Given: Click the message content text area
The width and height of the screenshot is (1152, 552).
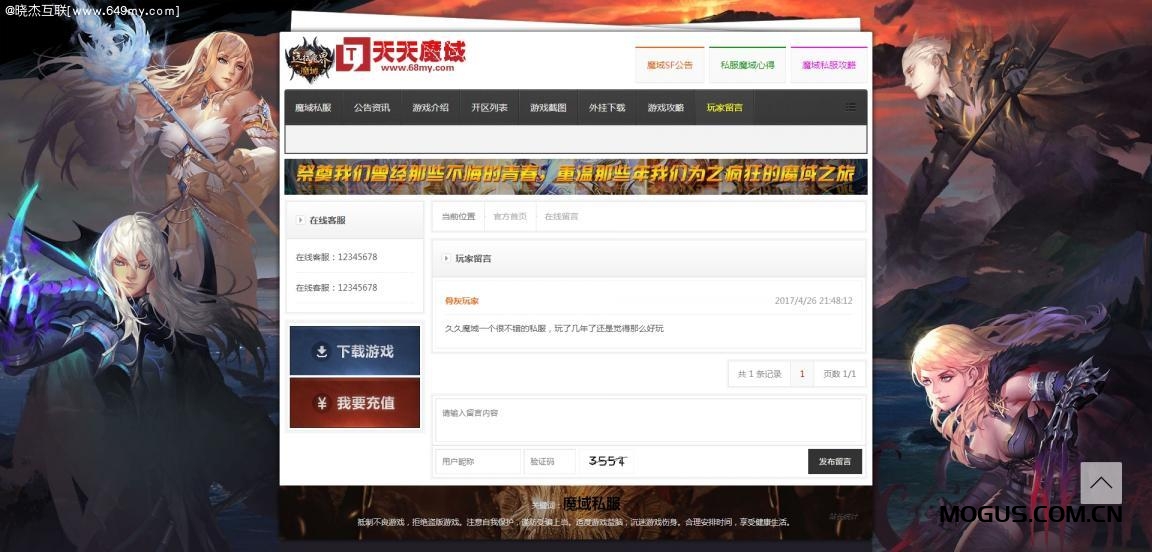Looking at the screenshot, I should 648,420.
